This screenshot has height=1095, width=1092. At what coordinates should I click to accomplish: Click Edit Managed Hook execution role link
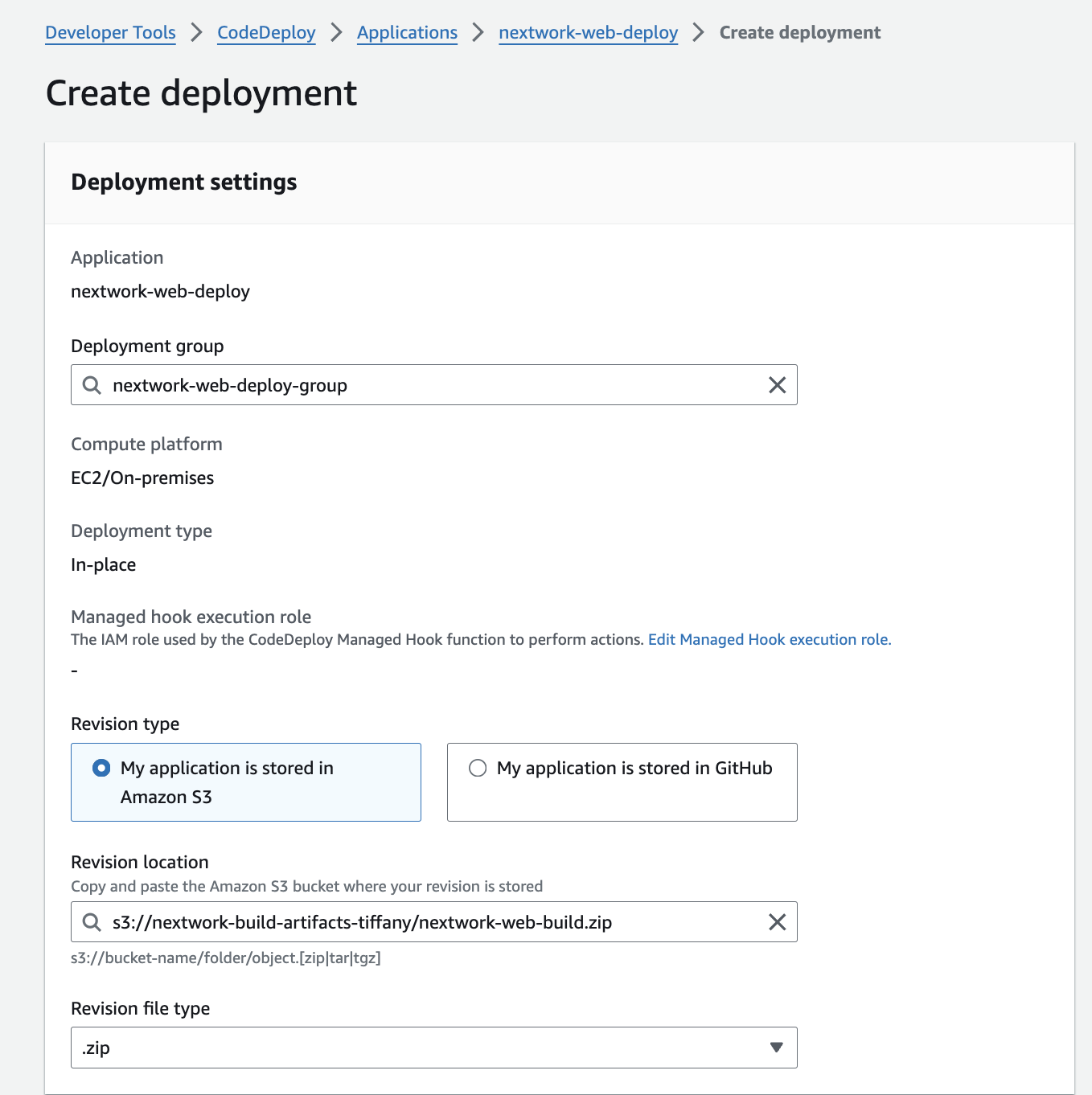(x=769, y=640)
